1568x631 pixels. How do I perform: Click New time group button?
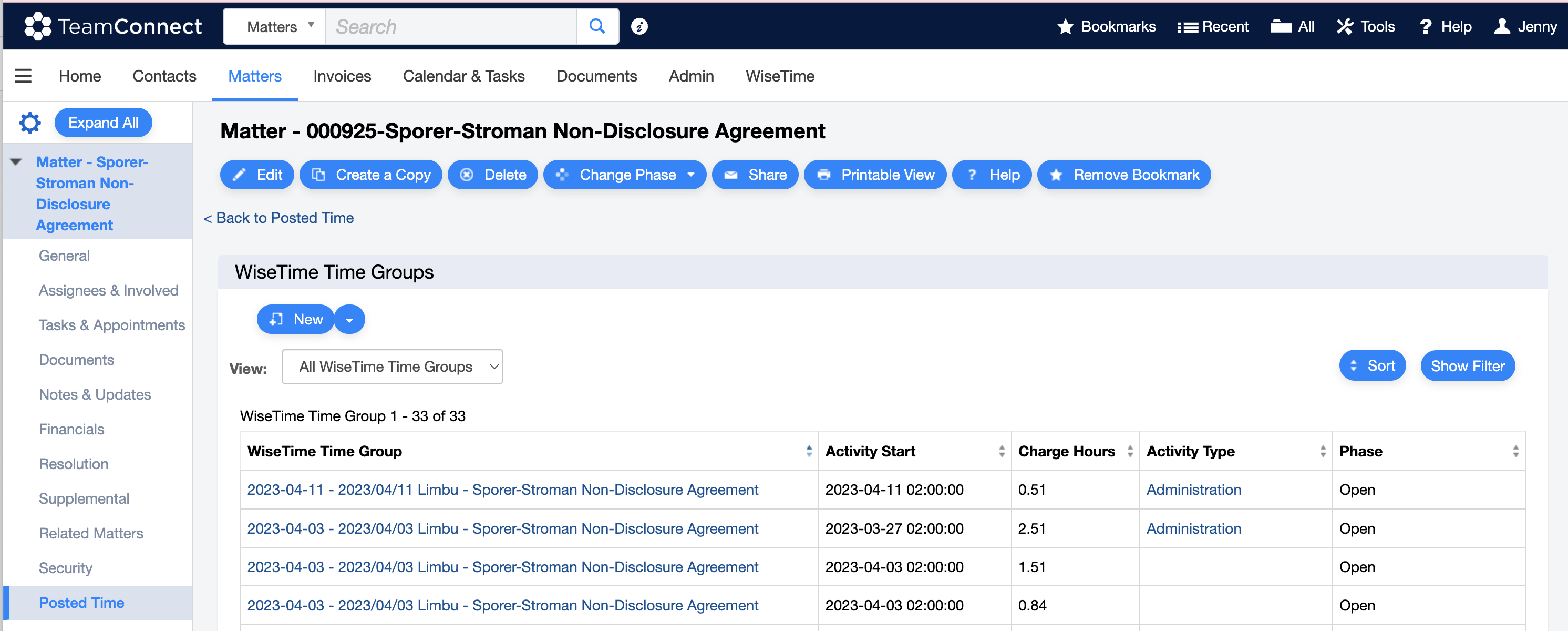pos(296,319)
